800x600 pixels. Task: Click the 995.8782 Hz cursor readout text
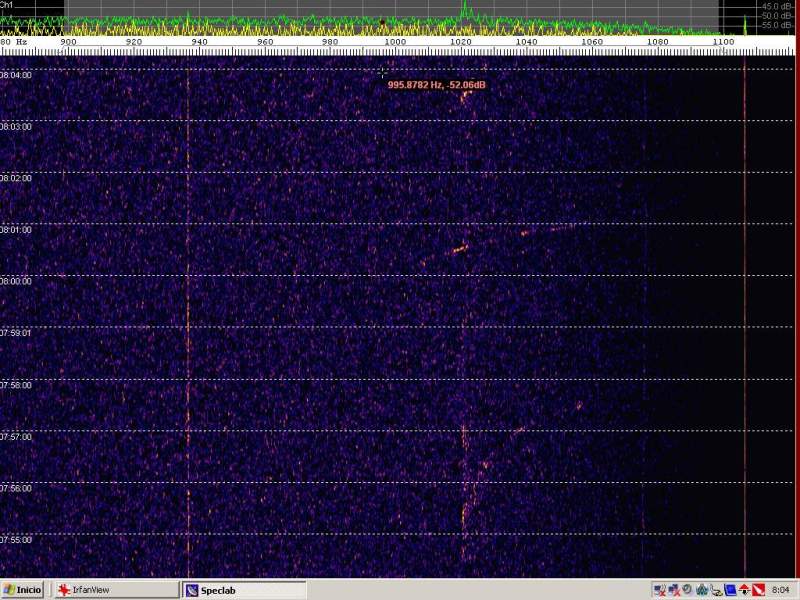click(x=436, y=85)
